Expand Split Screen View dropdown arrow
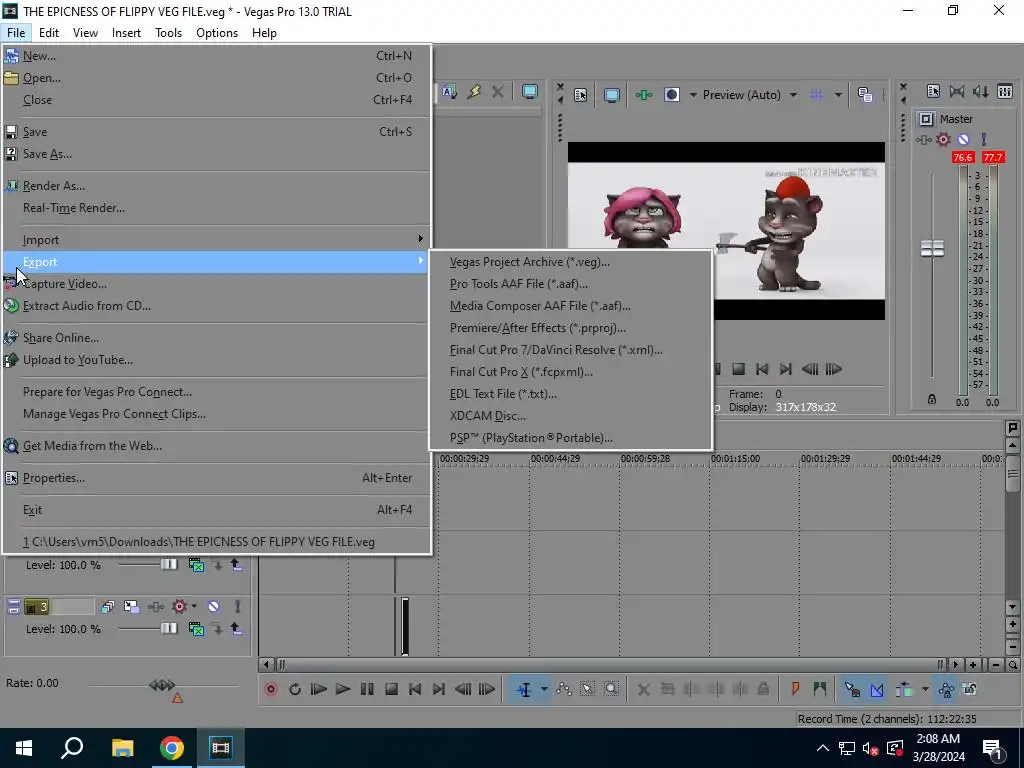 tap(692, 95)
